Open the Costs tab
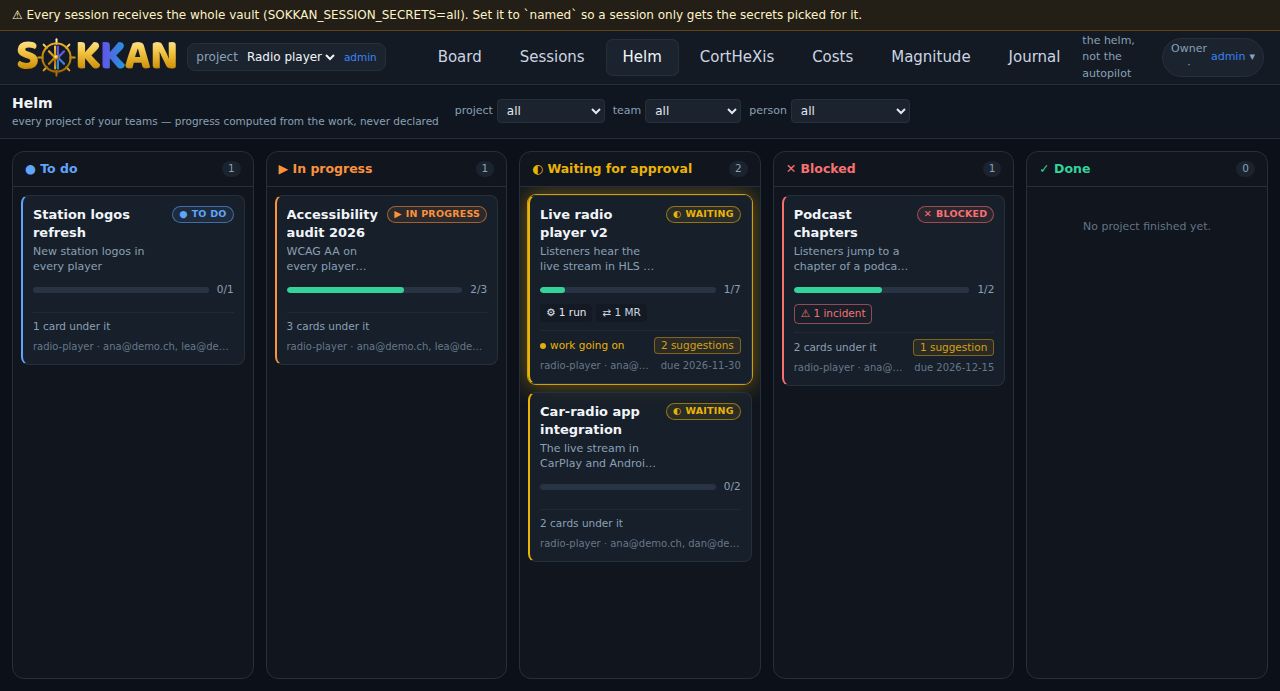Screen dimensions: 1280x691 pyautogui.click(x=833, y=57)
